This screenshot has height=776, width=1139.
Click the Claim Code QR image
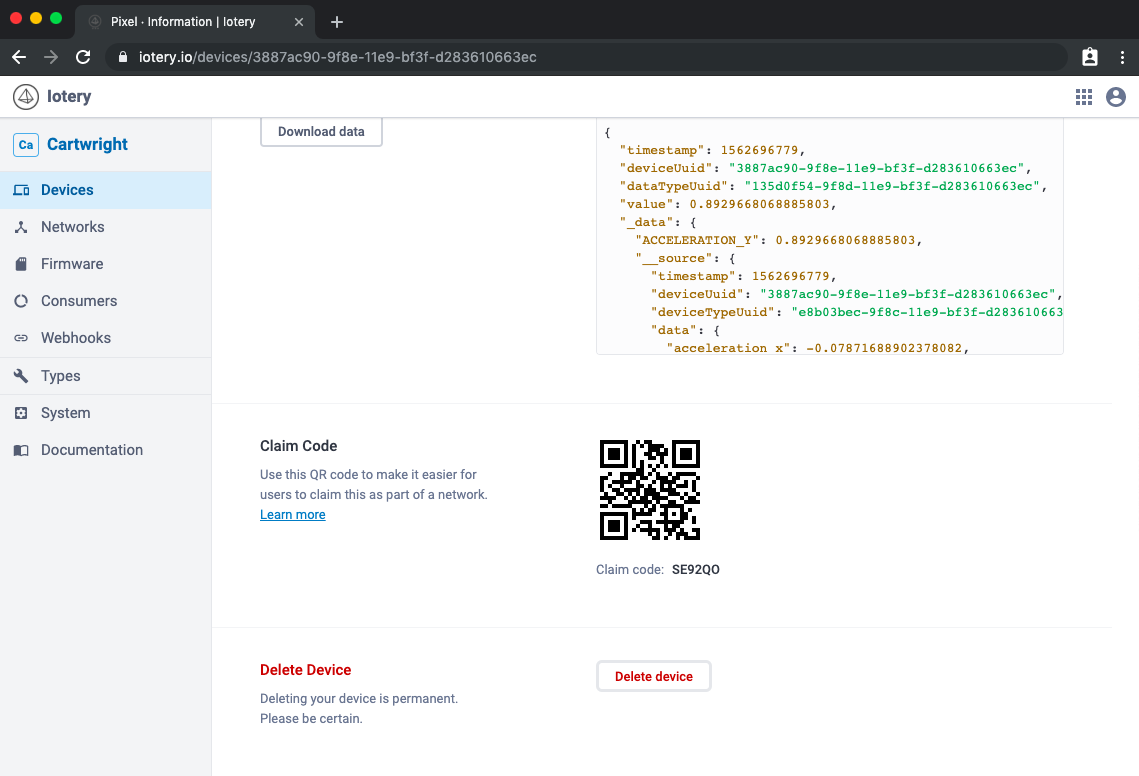(x=649, y=490)
